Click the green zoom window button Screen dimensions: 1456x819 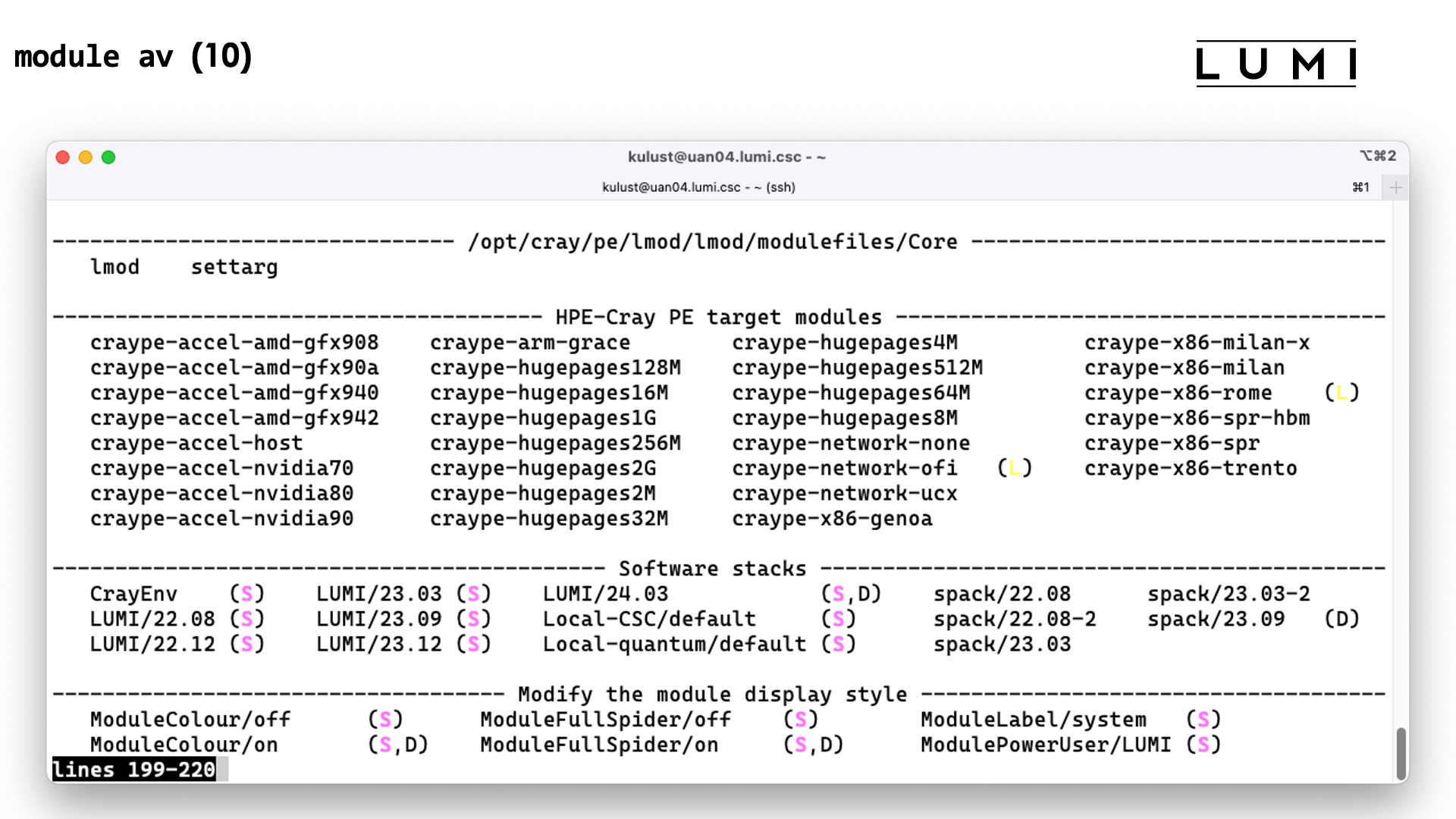click(x=108, y=157)
